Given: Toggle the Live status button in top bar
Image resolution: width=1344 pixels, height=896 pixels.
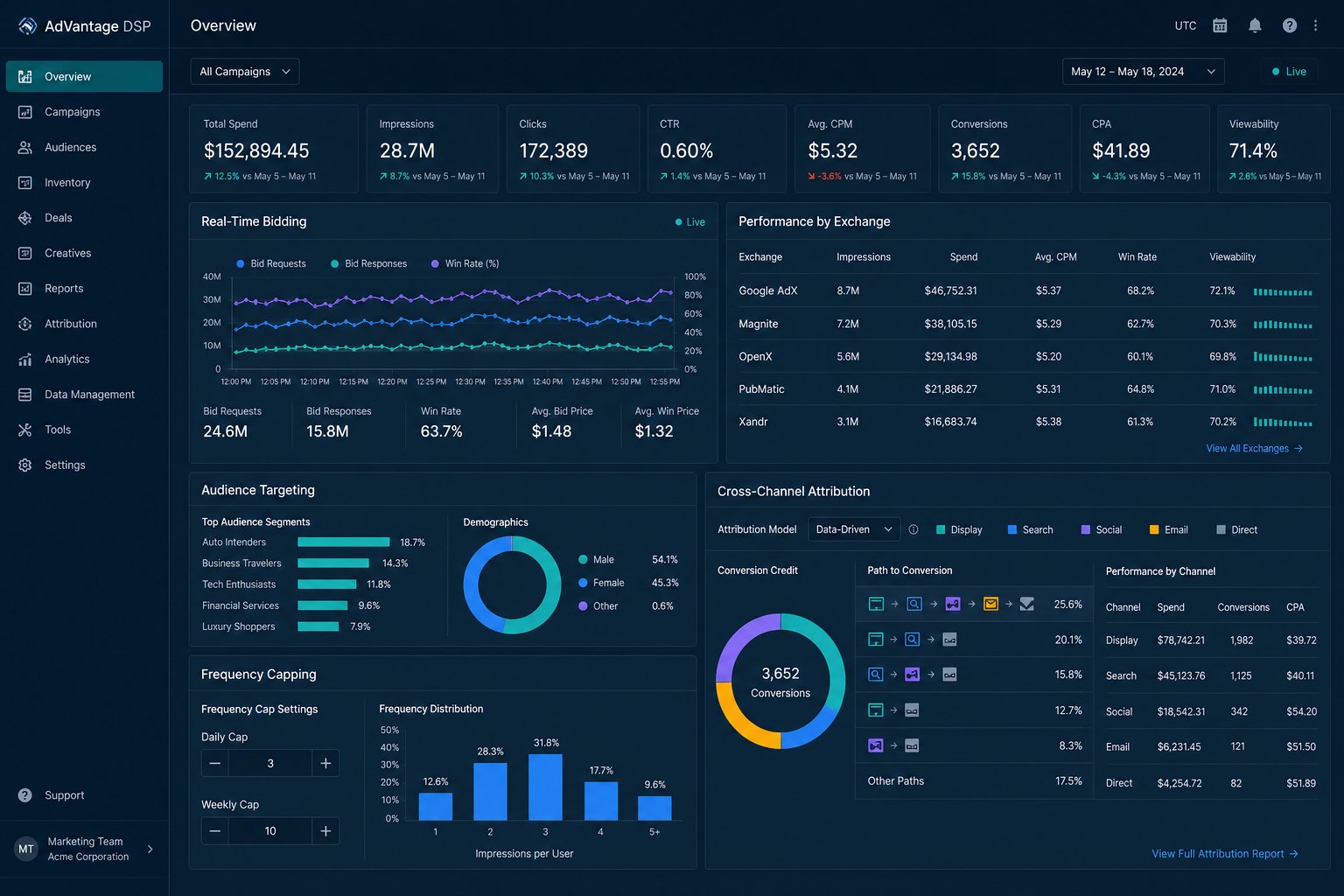Looking at the screenshot, I should (1289, 72).
